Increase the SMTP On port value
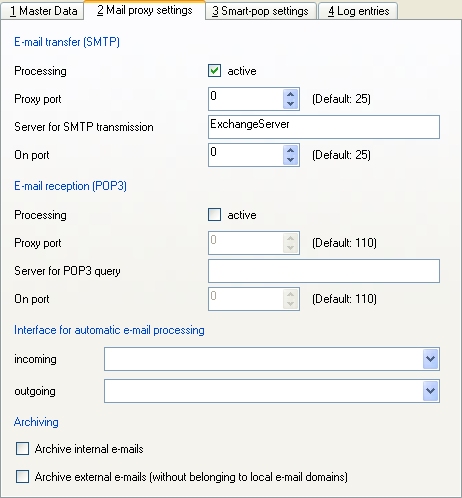Viewport: 462px width, 498px height. tap(290, 150)
